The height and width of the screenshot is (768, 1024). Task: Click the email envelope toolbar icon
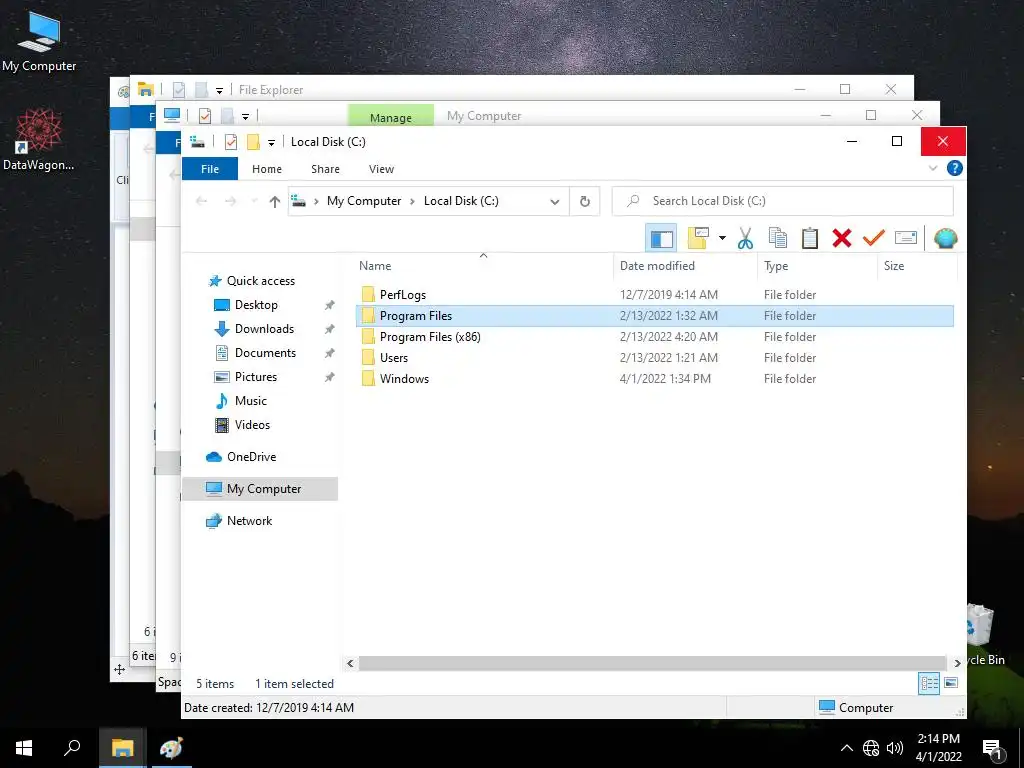tap(905, 238)
